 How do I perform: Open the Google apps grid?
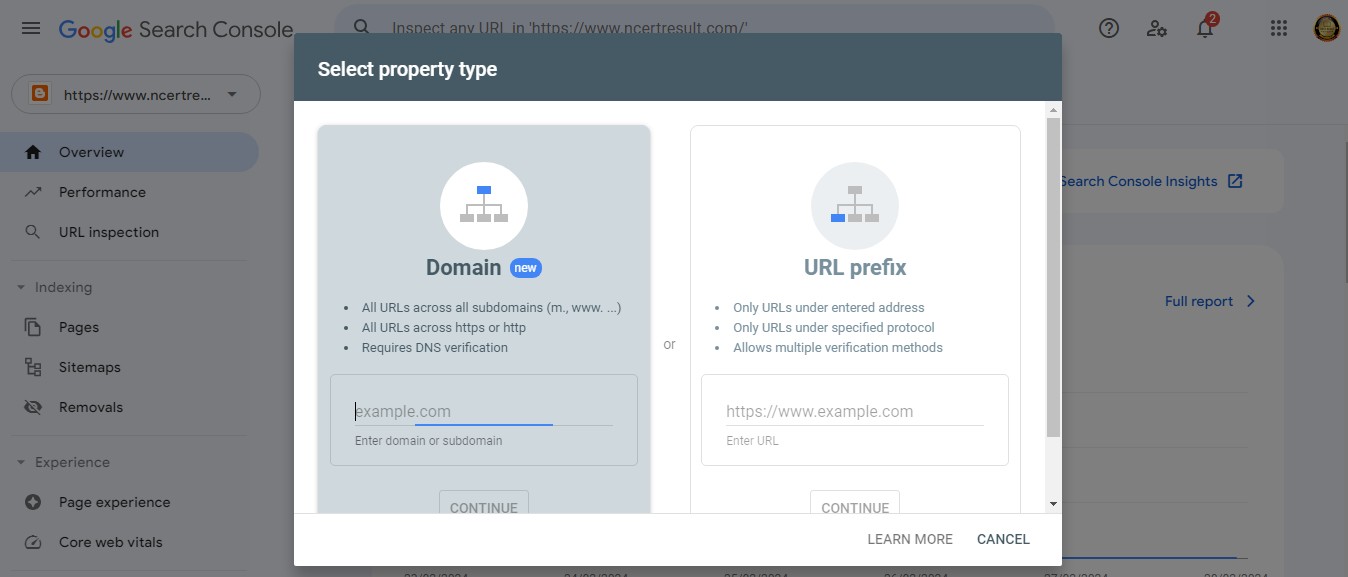coord(1279,28)
